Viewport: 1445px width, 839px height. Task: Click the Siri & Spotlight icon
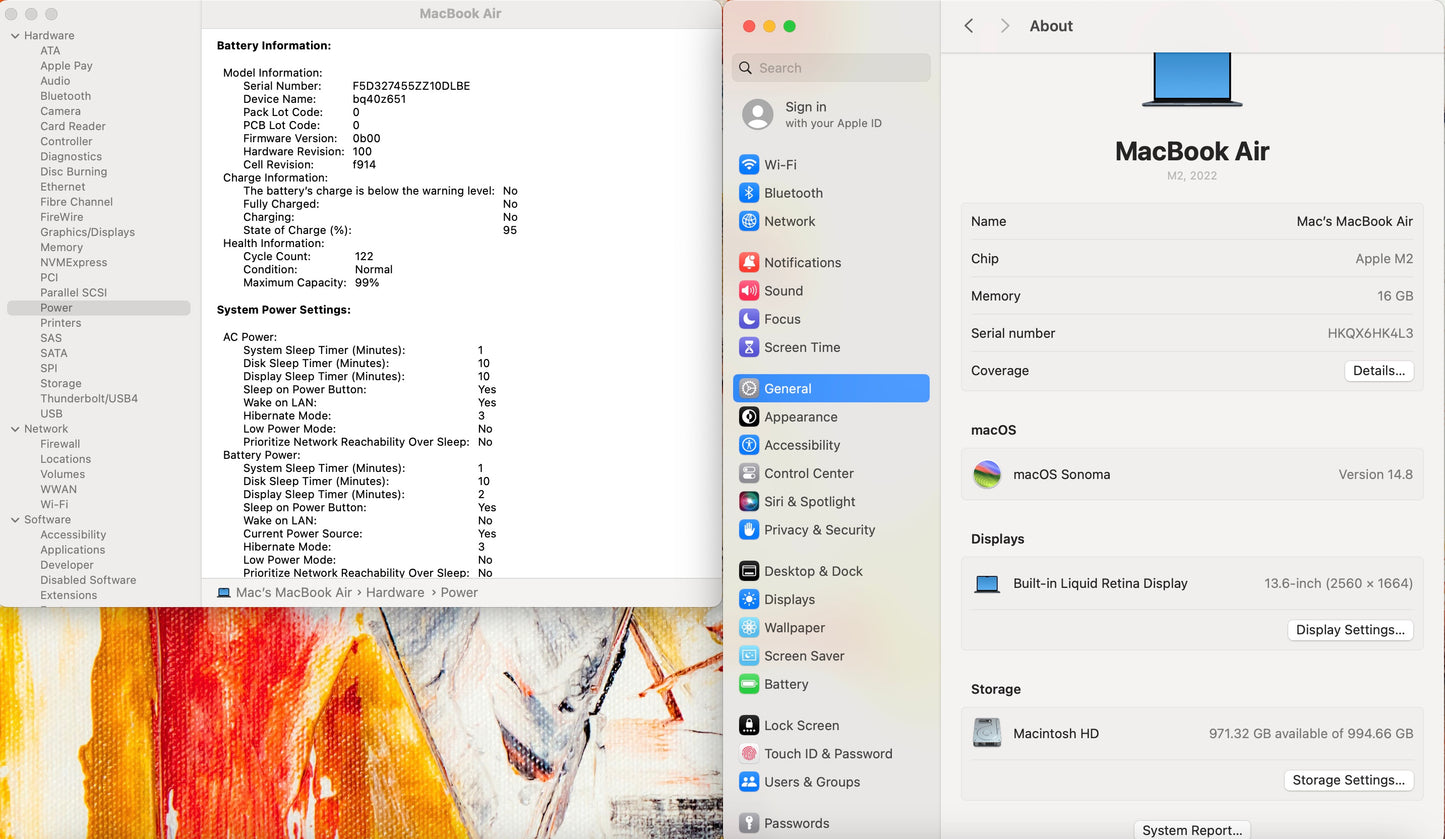point(749,502)
